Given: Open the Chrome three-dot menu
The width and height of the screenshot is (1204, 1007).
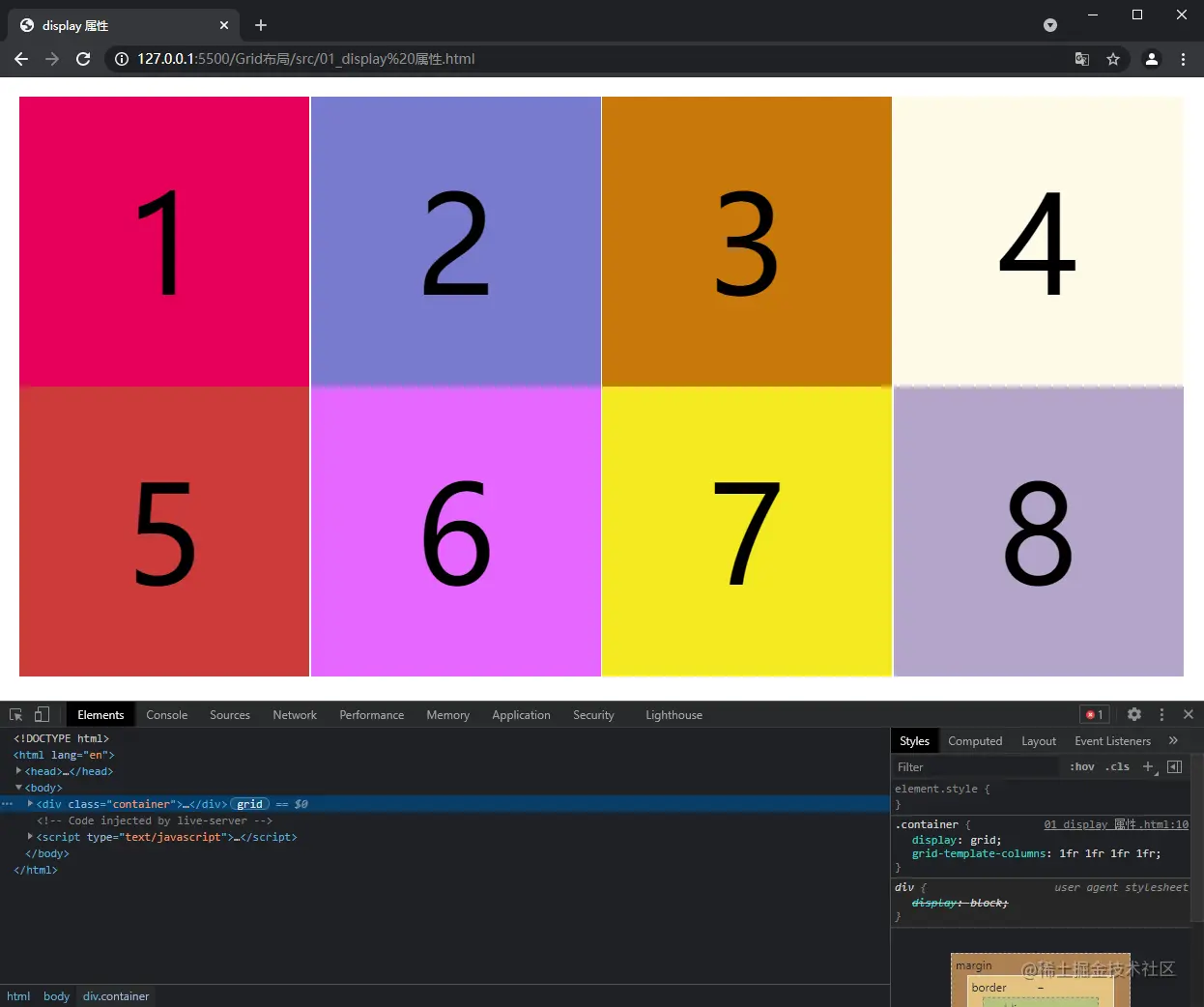Looking at the screenshot, I should [x=1183, y=59].
